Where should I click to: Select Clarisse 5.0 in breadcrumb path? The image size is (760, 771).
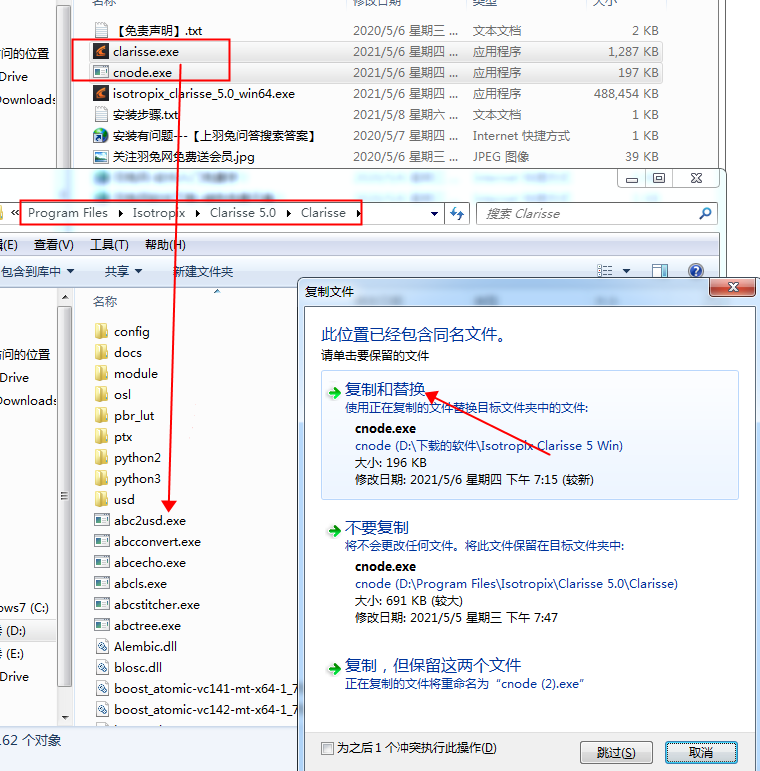pyautogui.click(x=242, y=213)
